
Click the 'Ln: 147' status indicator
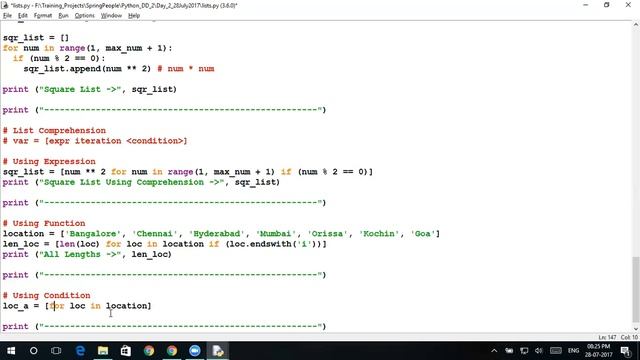[607, 338]
